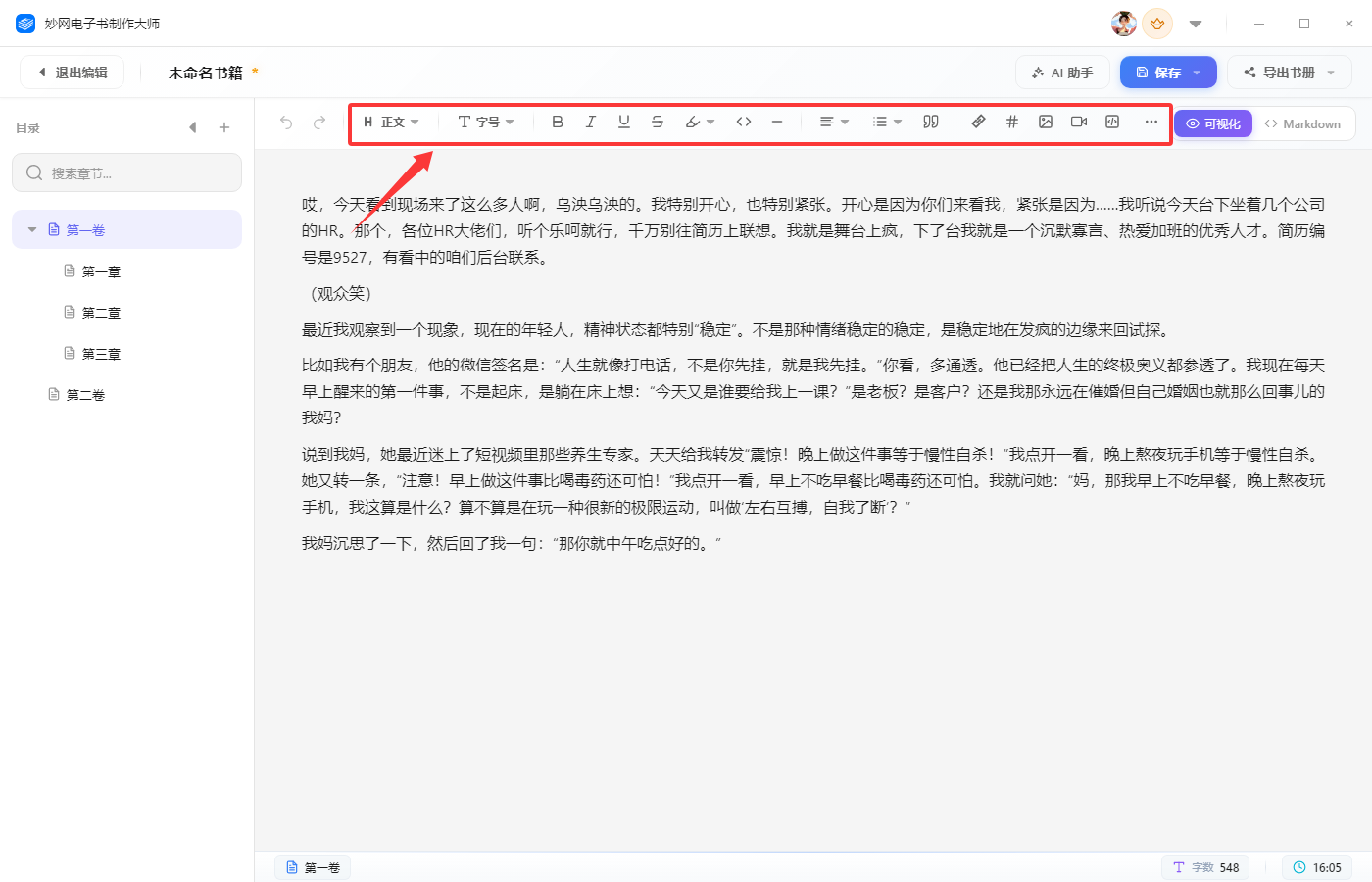Switch to 可视化 visual editing mode
The image size is (1372, 882).
click(1213, 123)
